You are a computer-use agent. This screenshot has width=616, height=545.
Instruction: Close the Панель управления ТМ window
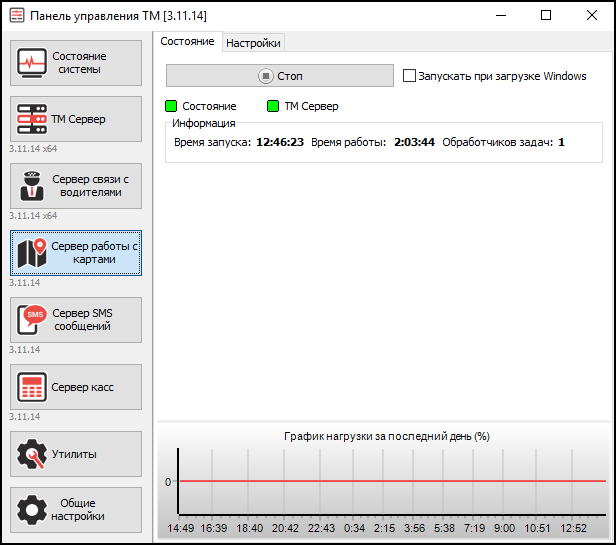click(x=592, y=16)
